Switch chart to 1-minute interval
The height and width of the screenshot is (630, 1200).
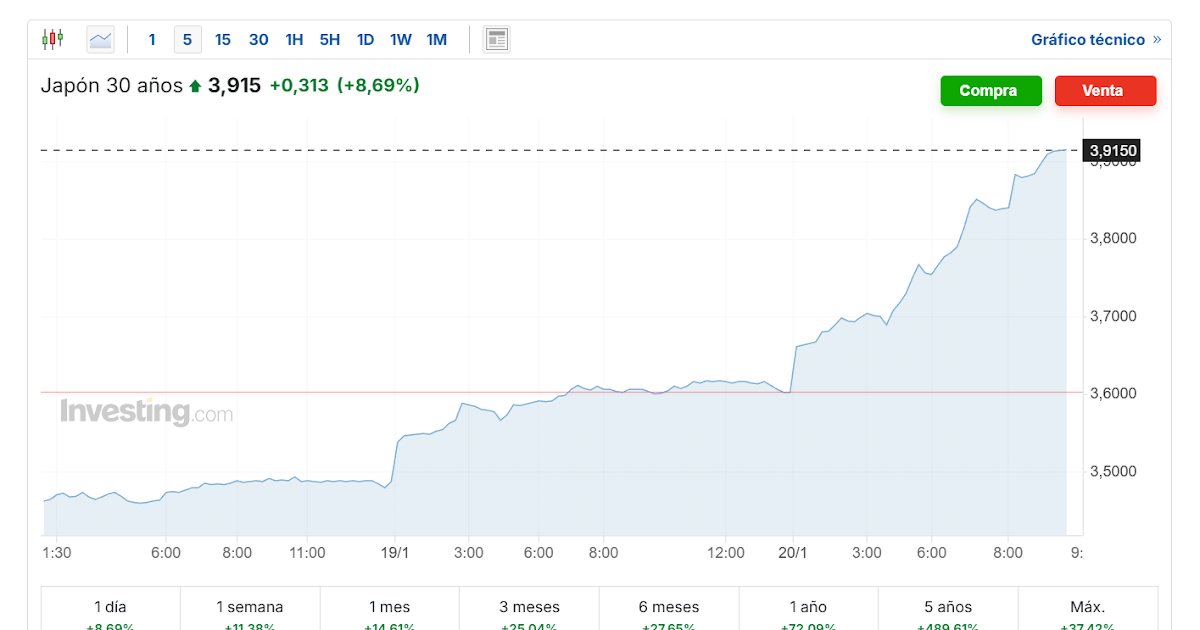(x=152, y=40)
